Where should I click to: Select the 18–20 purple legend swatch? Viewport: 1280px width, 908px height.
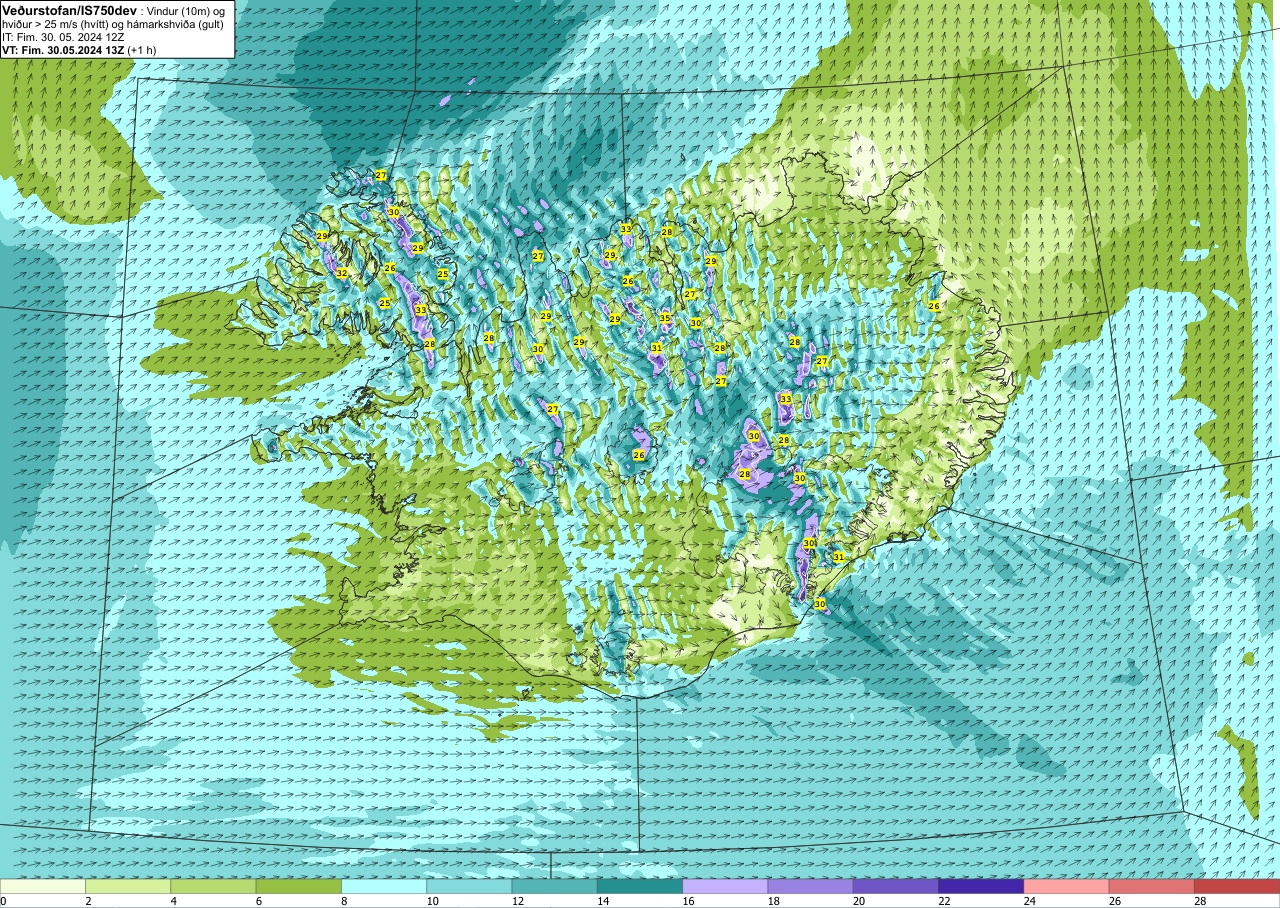pyautogui.click(x=811, y=886)
